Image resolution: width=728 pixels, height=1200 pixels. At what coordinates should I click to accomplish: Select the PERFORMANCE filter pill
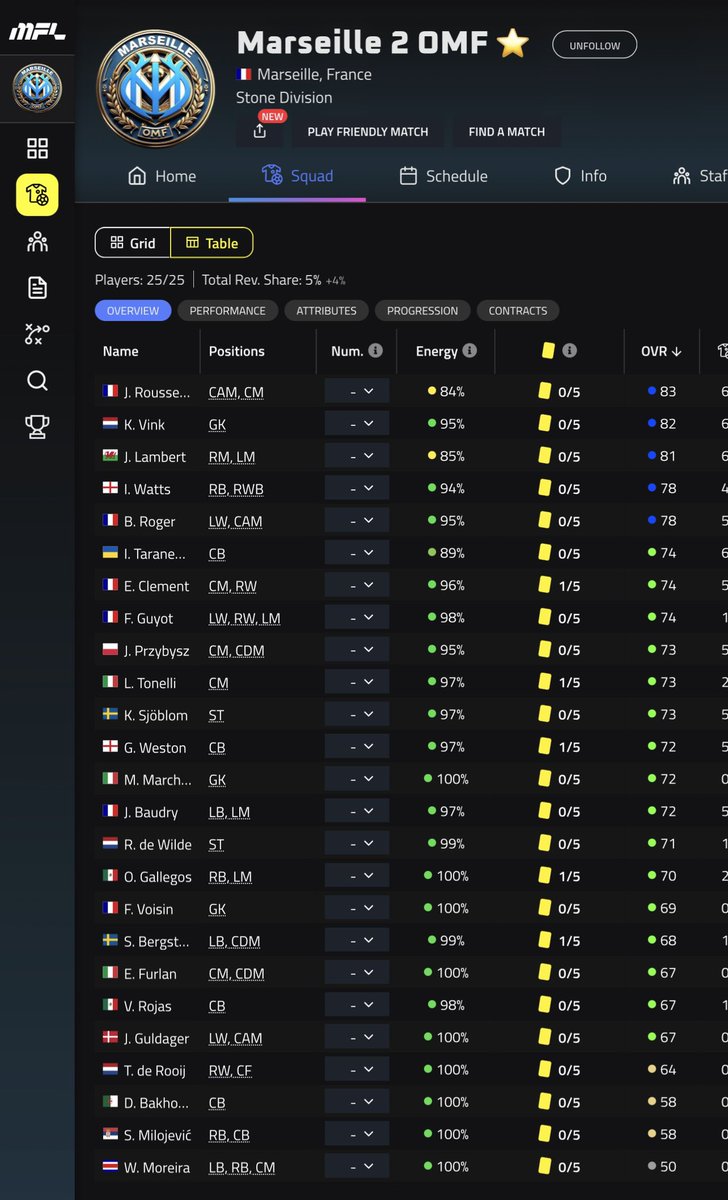(x=228, y=311)
